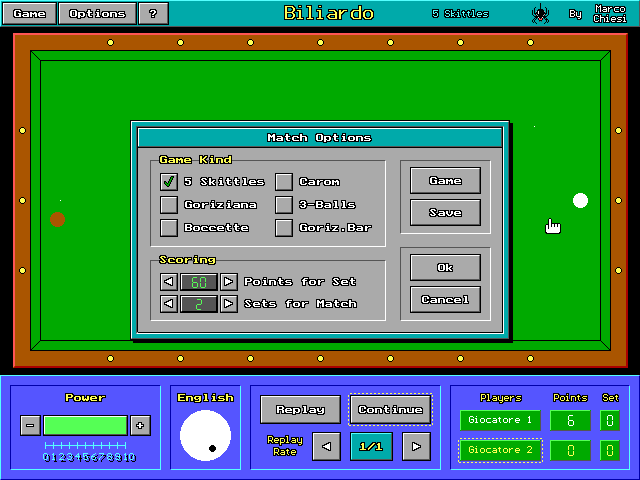
Task: Enable the Carom game kind
Action: click(x=284, y=182)
